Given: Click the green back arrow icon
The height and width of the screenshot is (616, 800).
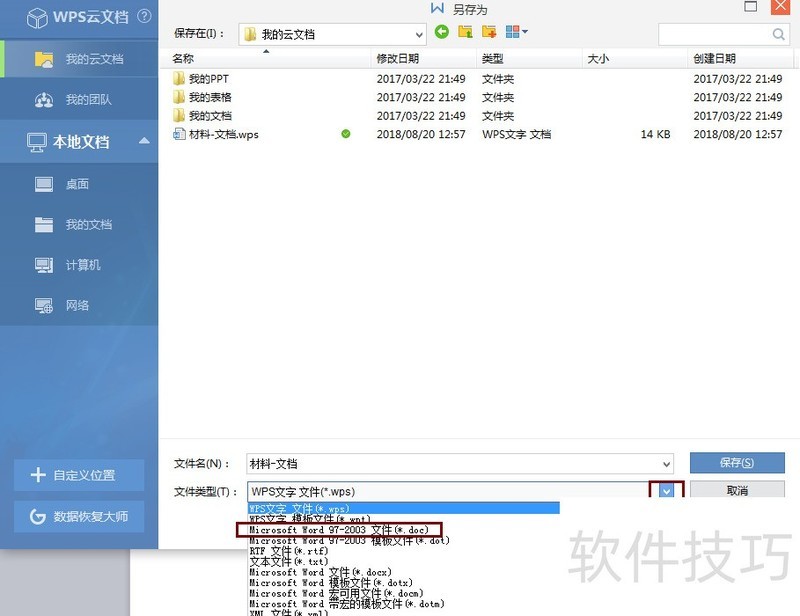Looking at the screenshot, I should click(442, 32).
